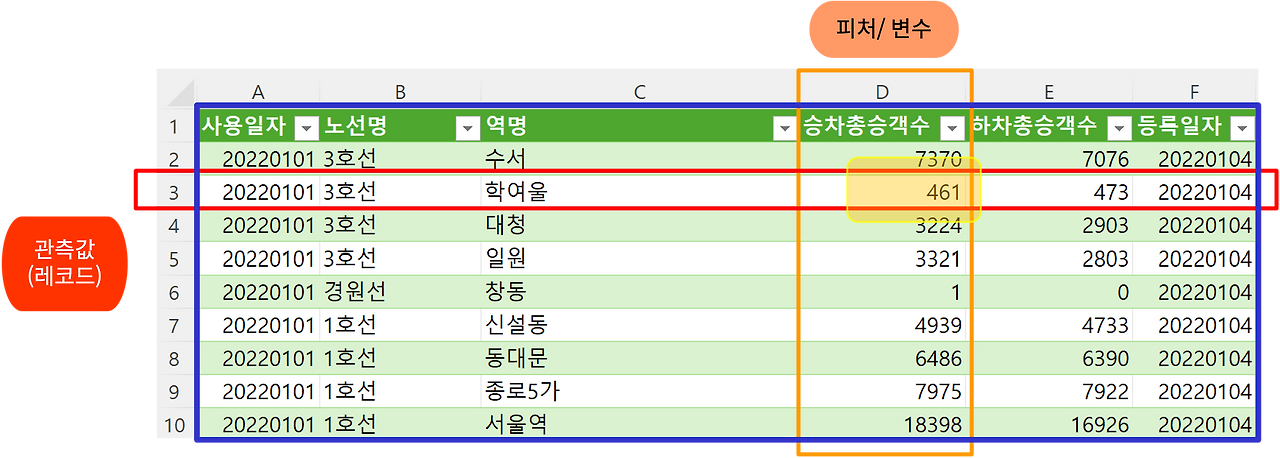
Task: Select the cell with value 4939
Action: [x=883, y=325]
